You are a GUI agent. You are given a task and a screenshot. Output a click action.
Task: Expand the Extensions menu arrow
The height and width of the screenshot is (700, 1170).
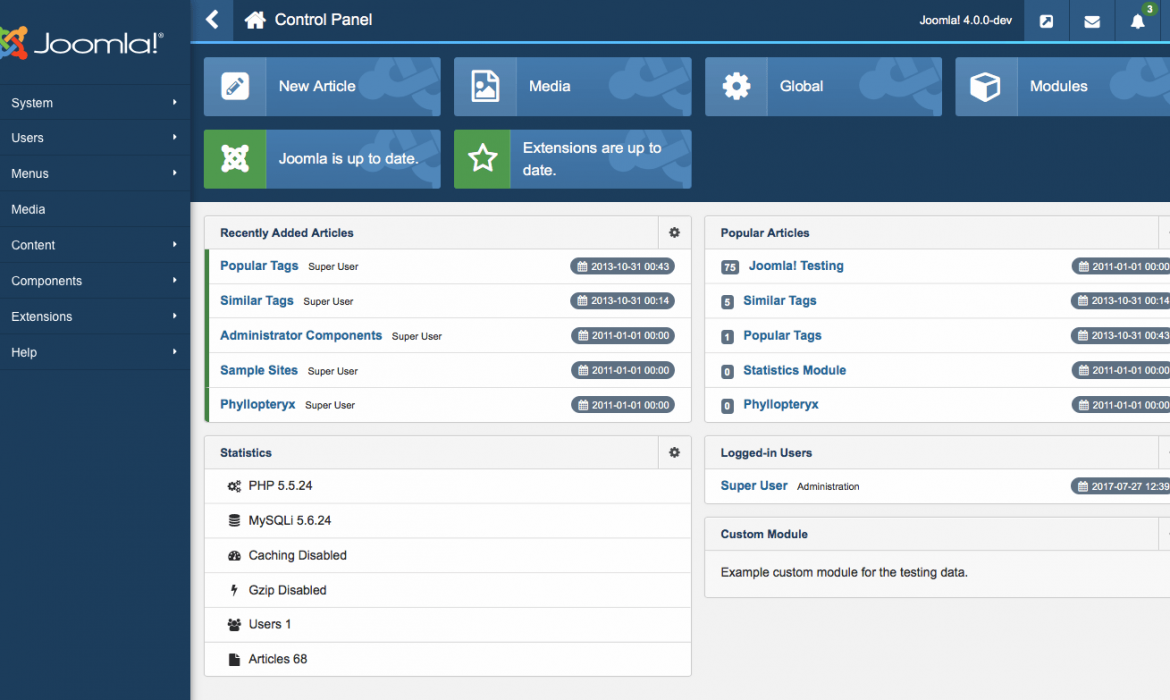[x=175, y=316]
